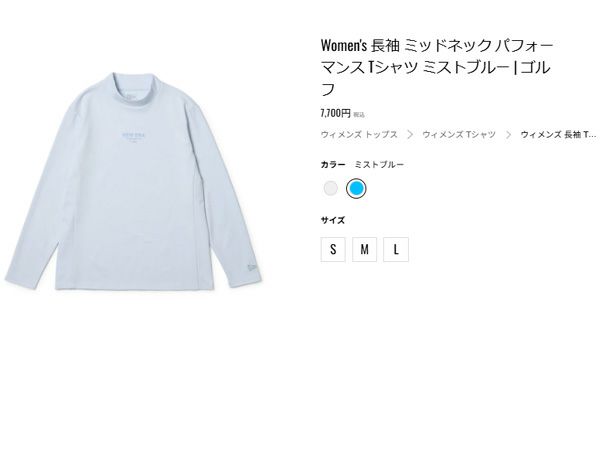Image resolution: width=600 pixels, height=450 pixels.
Task: Open the truncated ウィメンズ 長袖 breadcrumb link
Action: click(558, 135)
